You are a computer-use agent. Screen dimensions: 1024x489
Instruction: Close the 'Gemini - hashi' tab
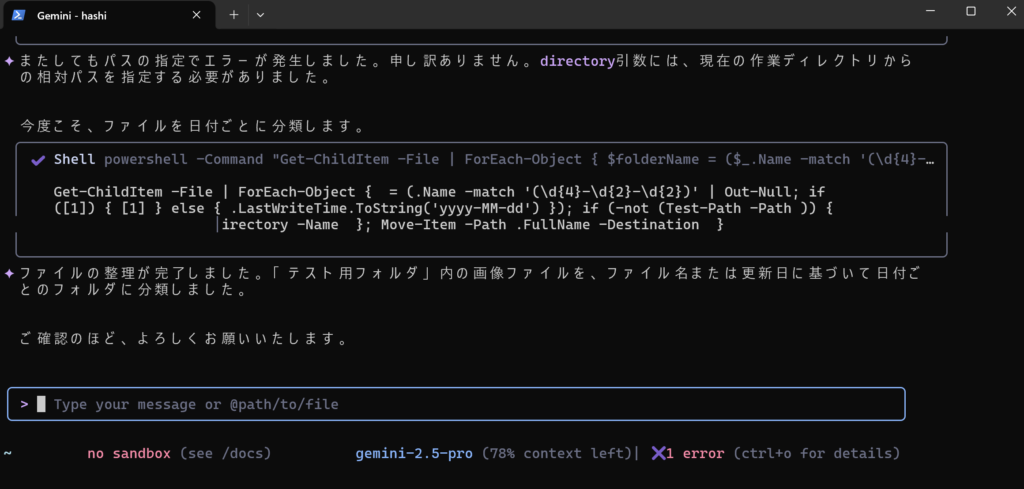[197, 15]
